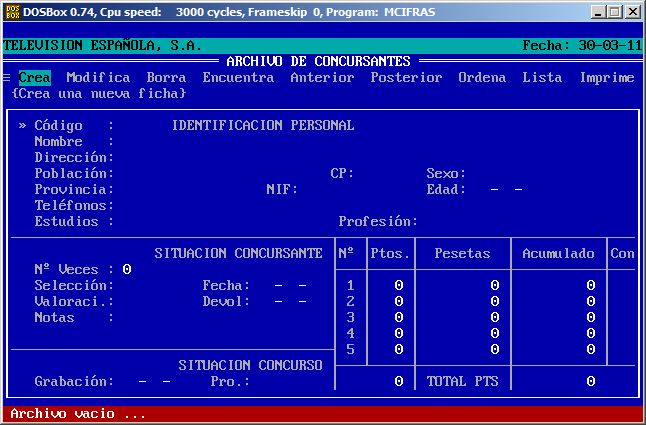Select the Crea menu option

point(34,78)
